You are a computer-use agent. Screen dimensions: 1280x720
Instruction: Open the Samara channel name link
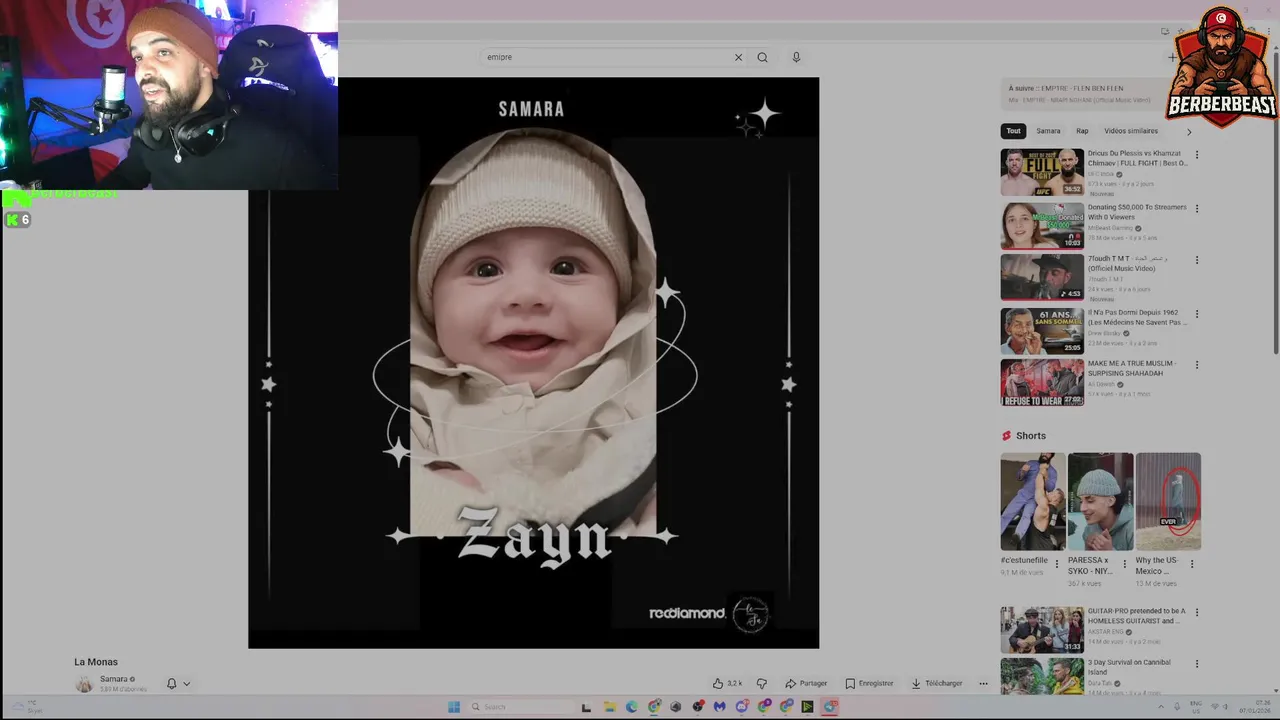coord(113,679)
